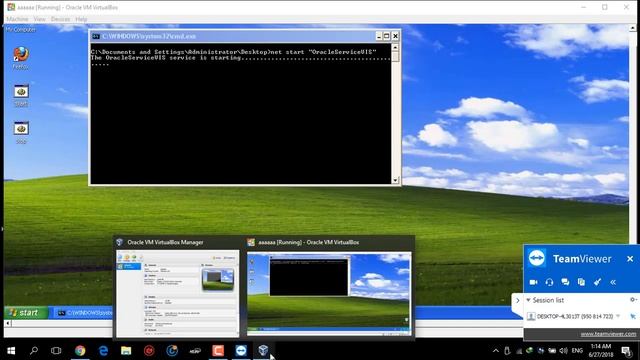Activate cmd.exe taskbar button in XP
This screenshot has height=360, width=640.
click(84, 313)
